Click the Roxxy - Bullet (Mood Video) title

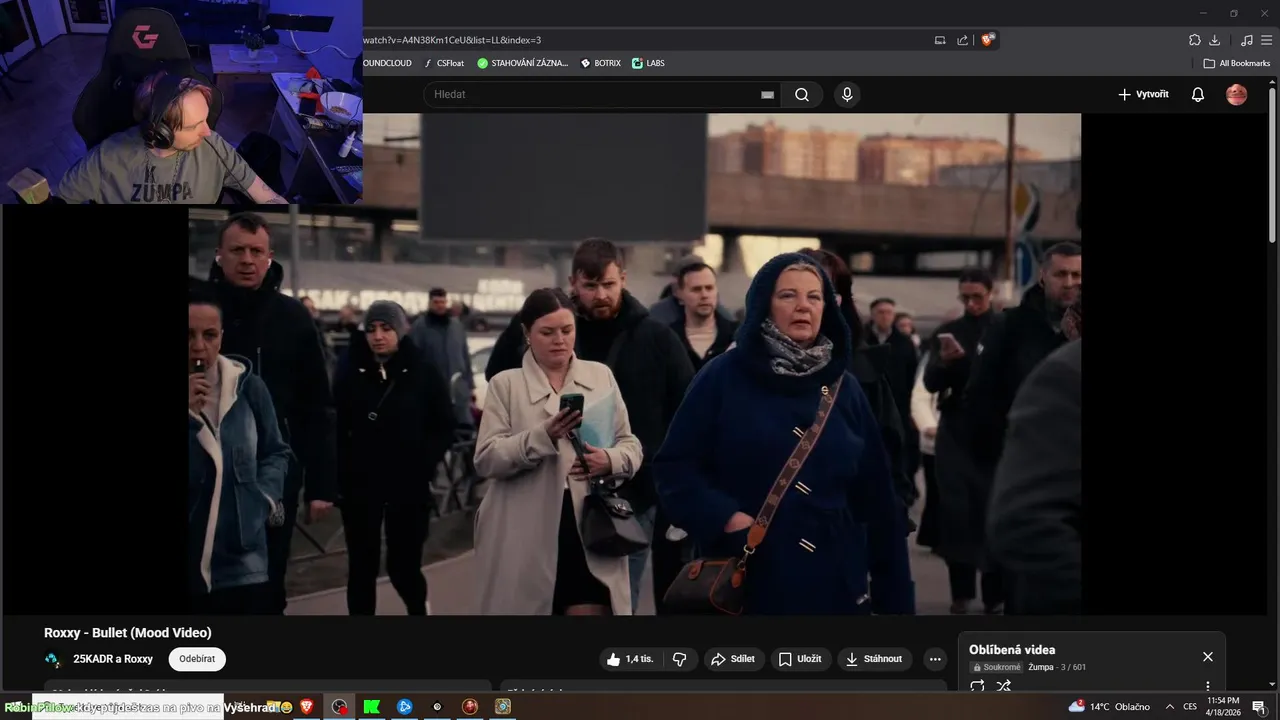128,632
